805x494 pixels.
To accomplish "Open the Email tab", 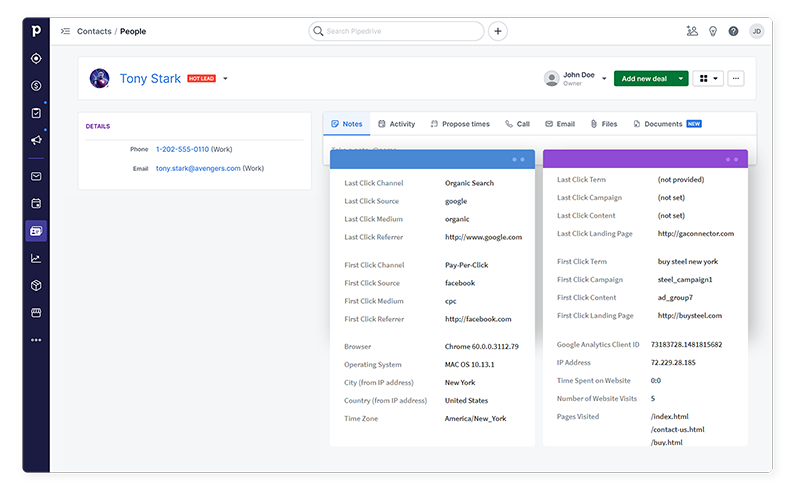I will click(560, 124).
